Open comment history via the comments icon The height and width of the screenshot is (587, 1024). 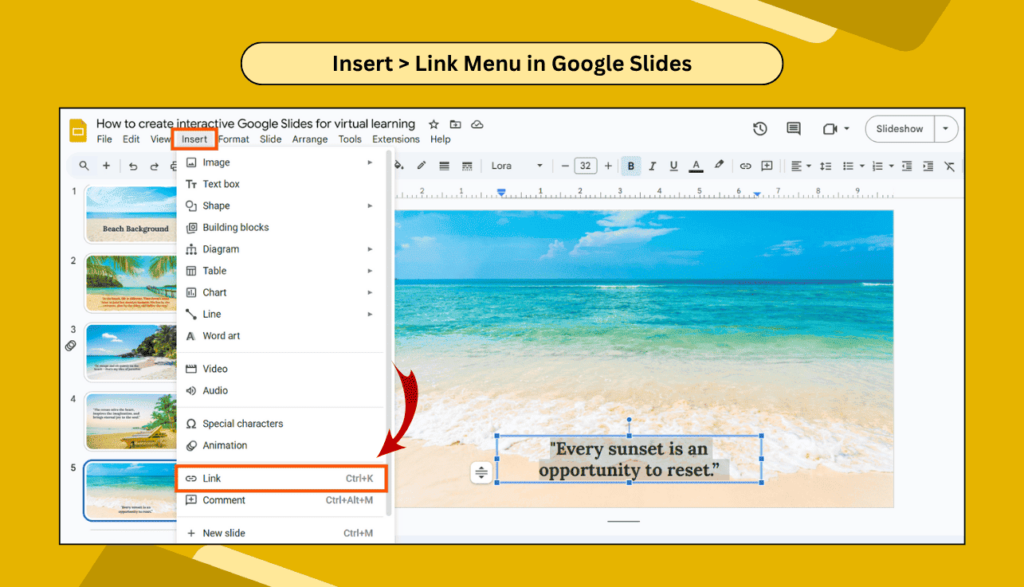point(793,129)
